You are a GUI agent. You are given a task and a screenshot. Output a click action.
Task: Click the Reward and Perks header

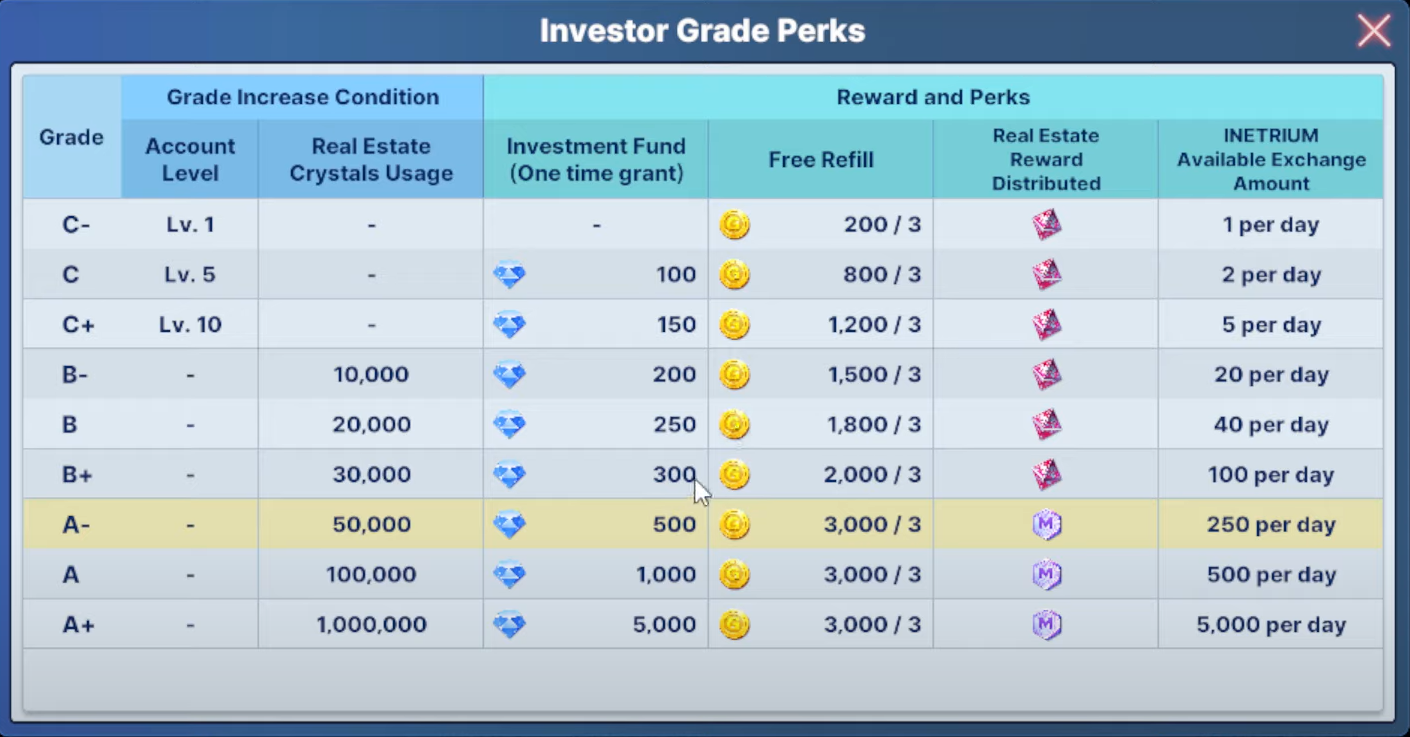tap(933, 97)
